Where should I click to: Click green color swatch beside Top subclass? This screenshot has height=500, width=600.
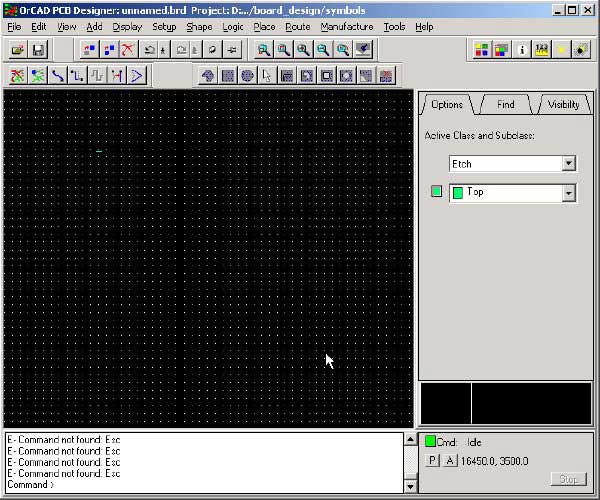click(x=436, y=192)
